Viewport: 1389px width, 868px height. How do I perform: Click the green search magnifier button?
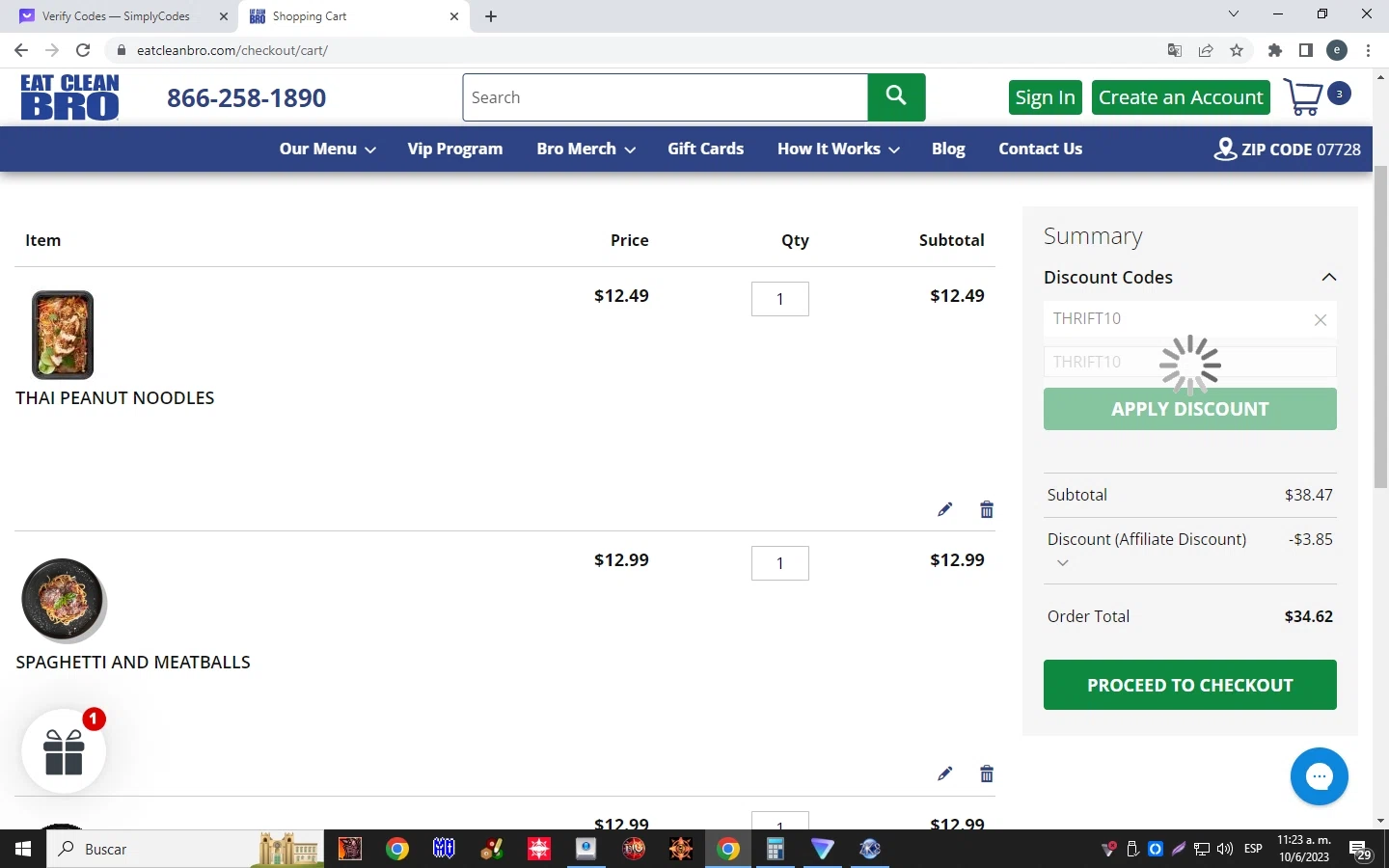coord(896,97)
